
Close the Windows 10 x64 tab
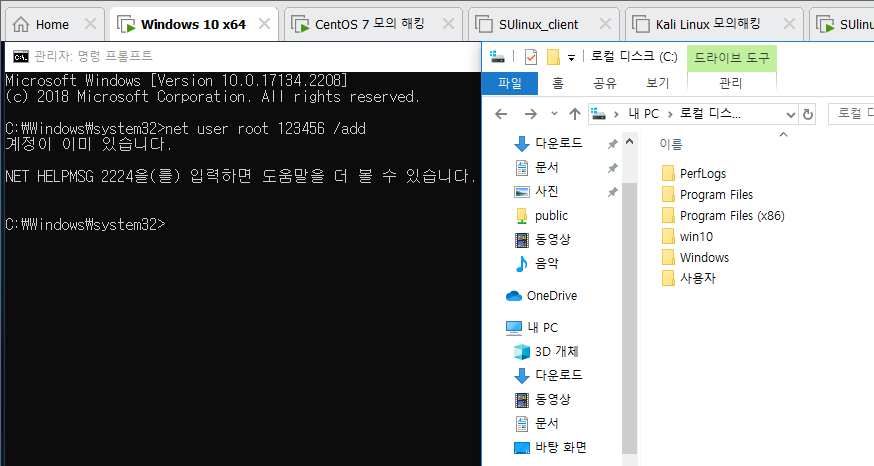[x=265, y=24]
